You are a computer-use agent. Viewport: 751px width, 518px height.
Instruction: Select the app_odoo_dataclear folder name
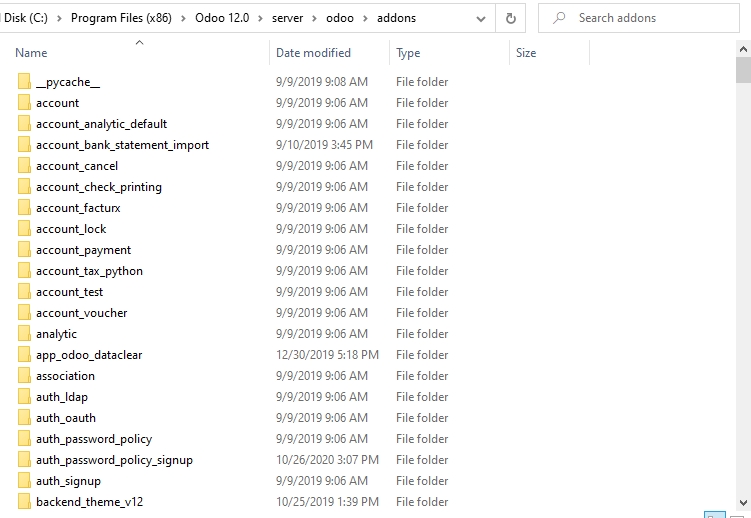pyautogui.click(x=89, y=355)
